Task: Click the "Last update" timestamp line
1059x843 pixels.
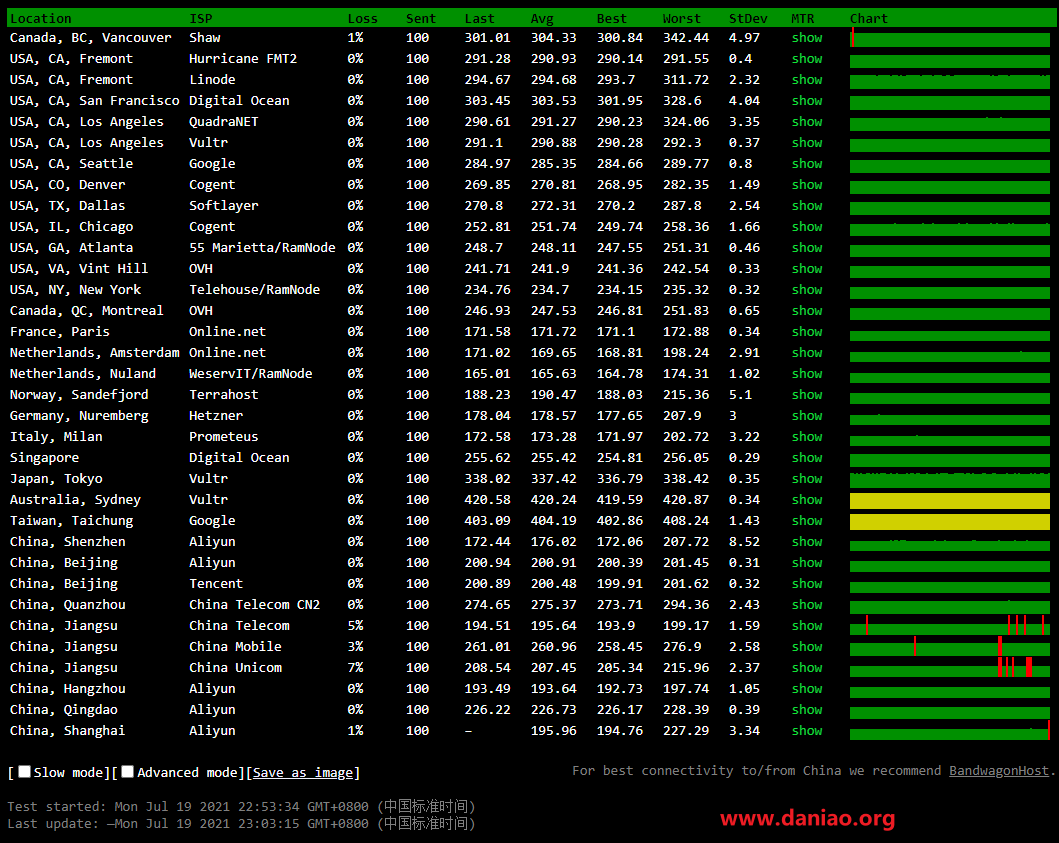Action: pos(242,823)
